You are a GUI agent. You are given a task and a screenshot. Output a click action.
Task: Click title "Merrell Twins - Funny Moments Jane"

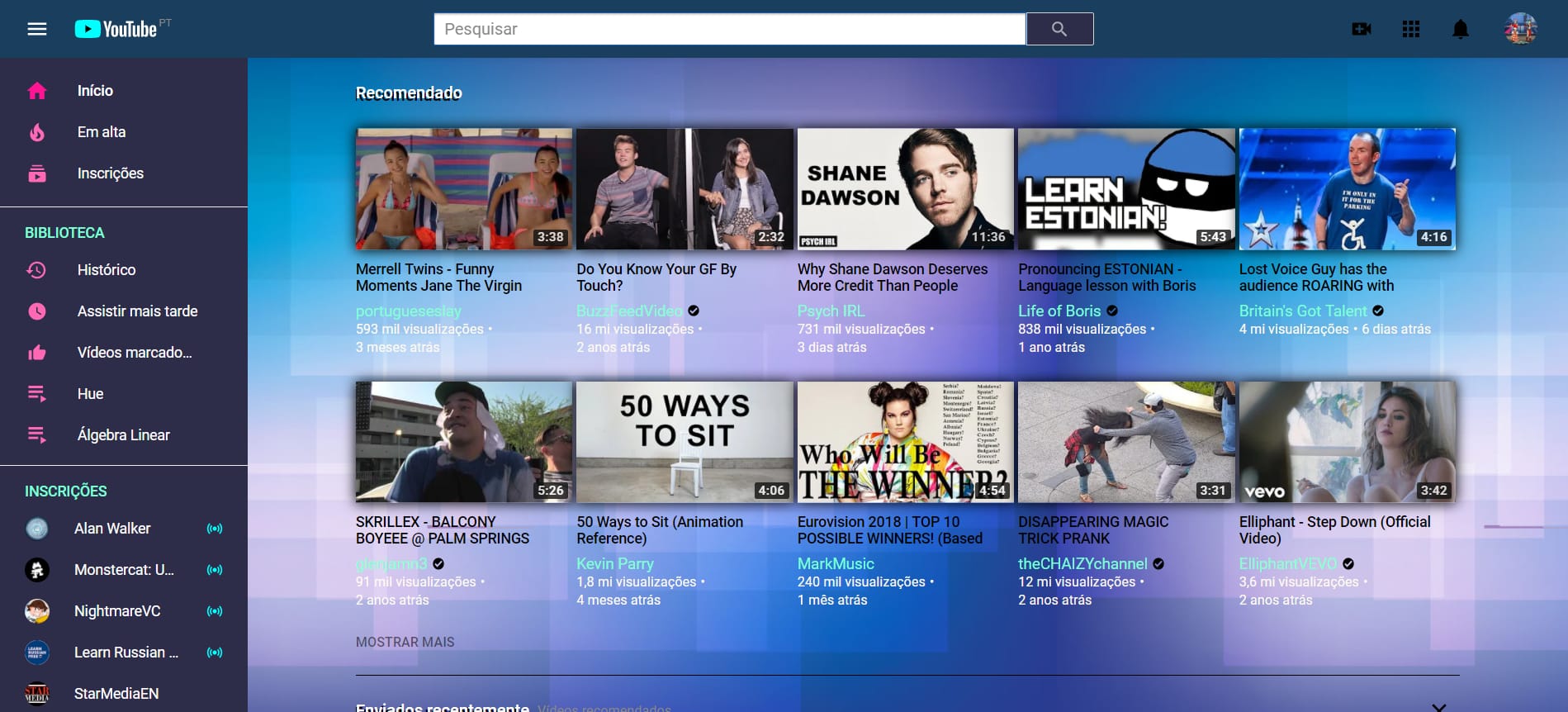pos(438,278)
